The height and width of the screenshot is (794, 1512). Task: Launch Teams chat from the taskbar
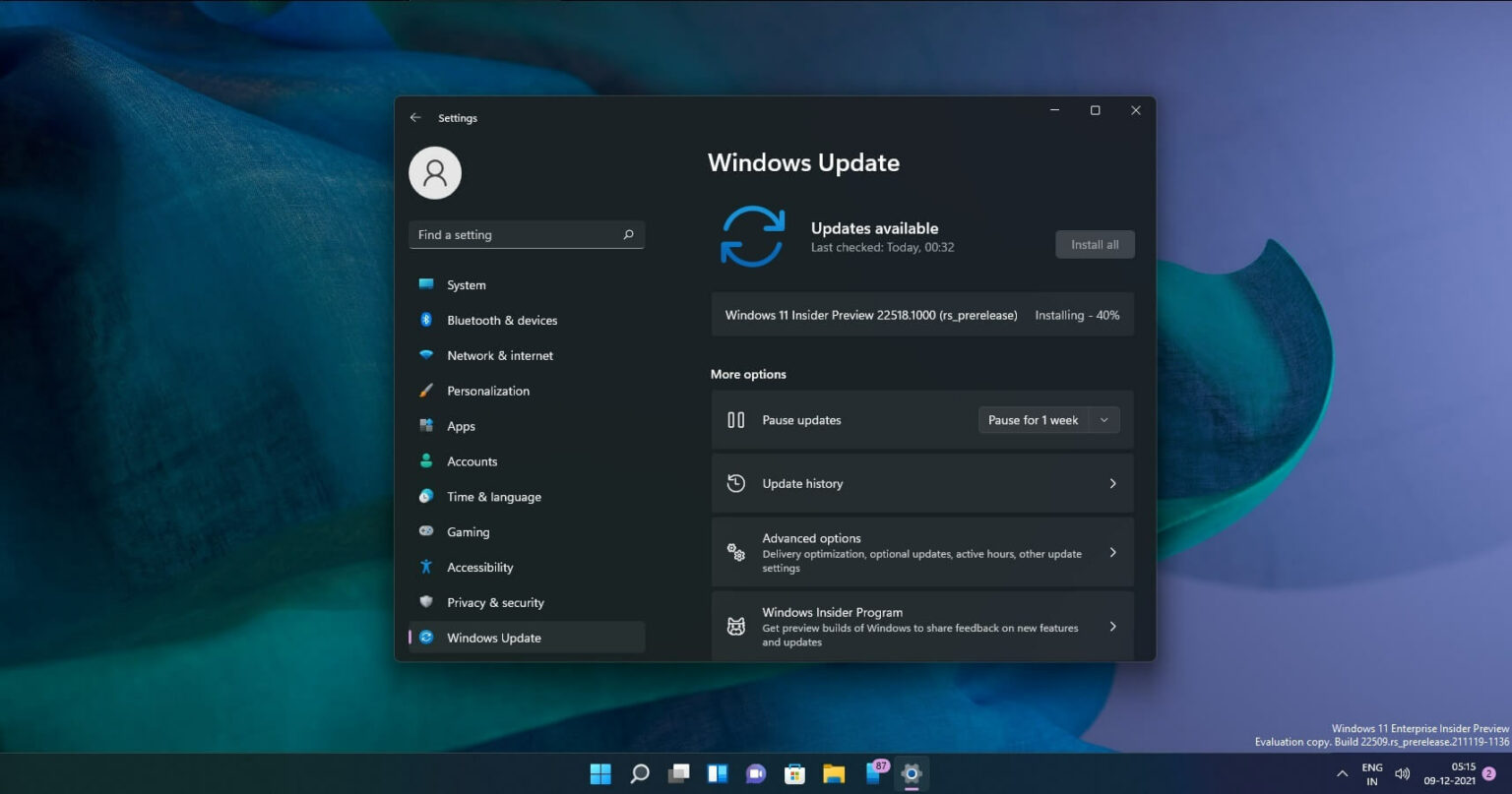pyautogui.click(x=755, y=773)
